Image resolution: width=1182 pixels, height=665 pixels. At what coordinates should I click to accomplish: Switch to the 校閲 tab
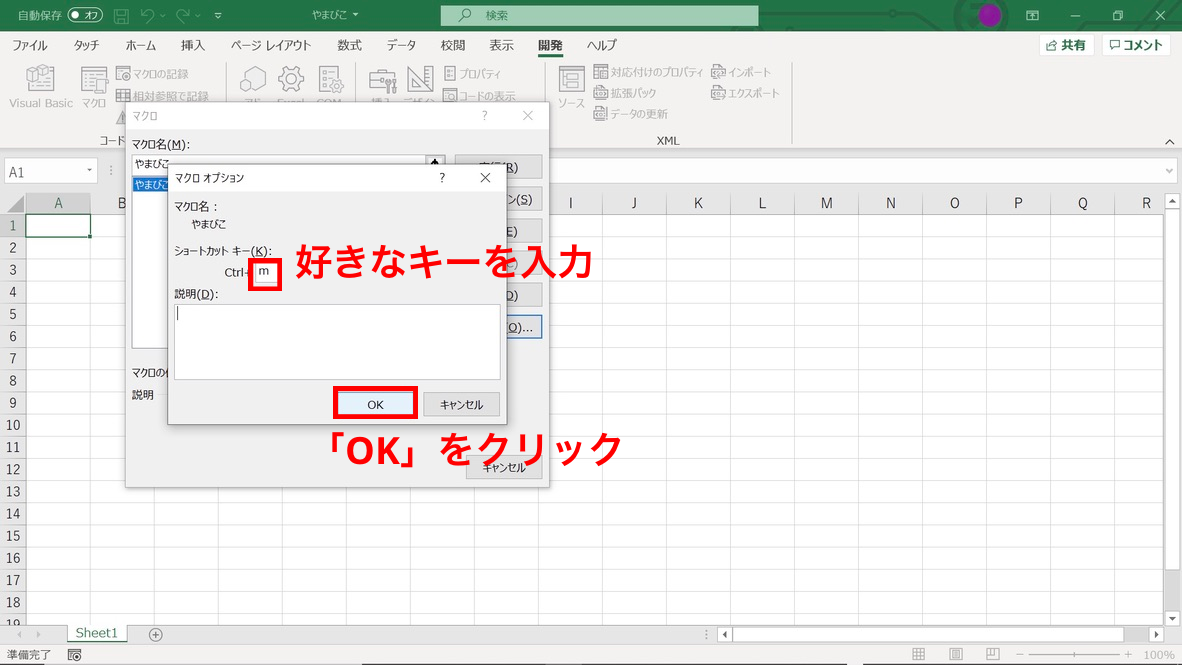452,45
